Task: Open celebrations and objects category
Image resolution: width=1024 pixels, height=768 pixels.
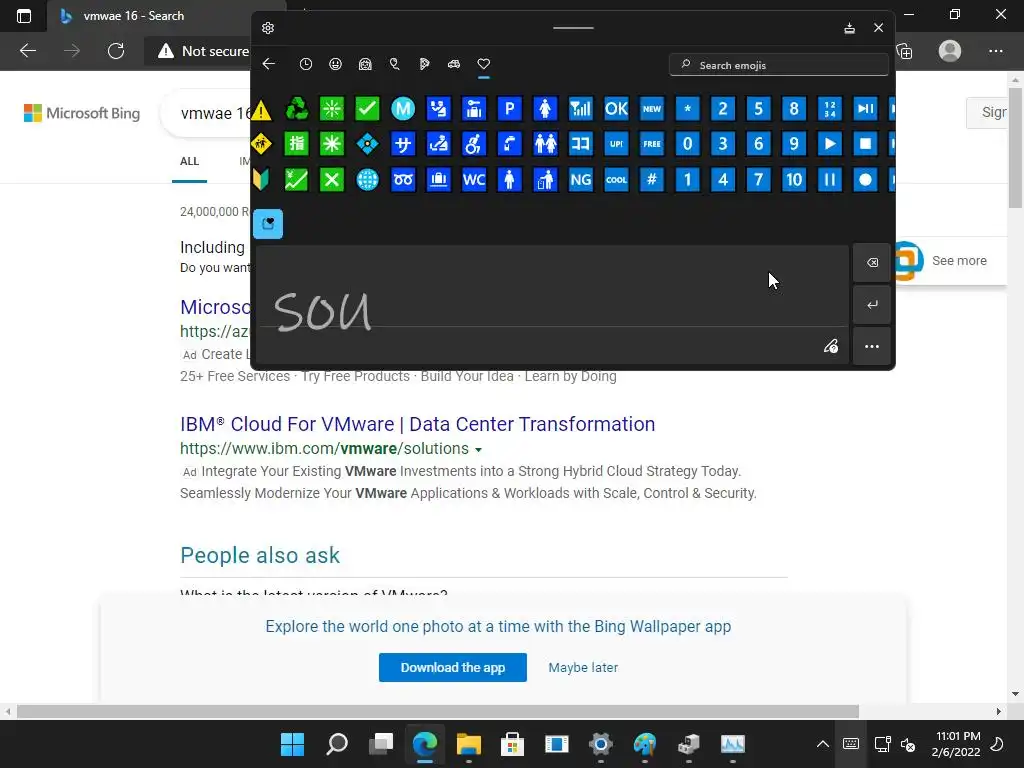Action: tap(394, 64)
